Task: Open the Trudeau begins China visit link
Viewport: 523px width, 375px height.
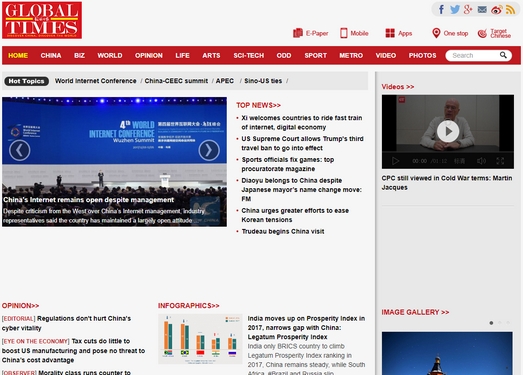Action: (x=283, y=231)
